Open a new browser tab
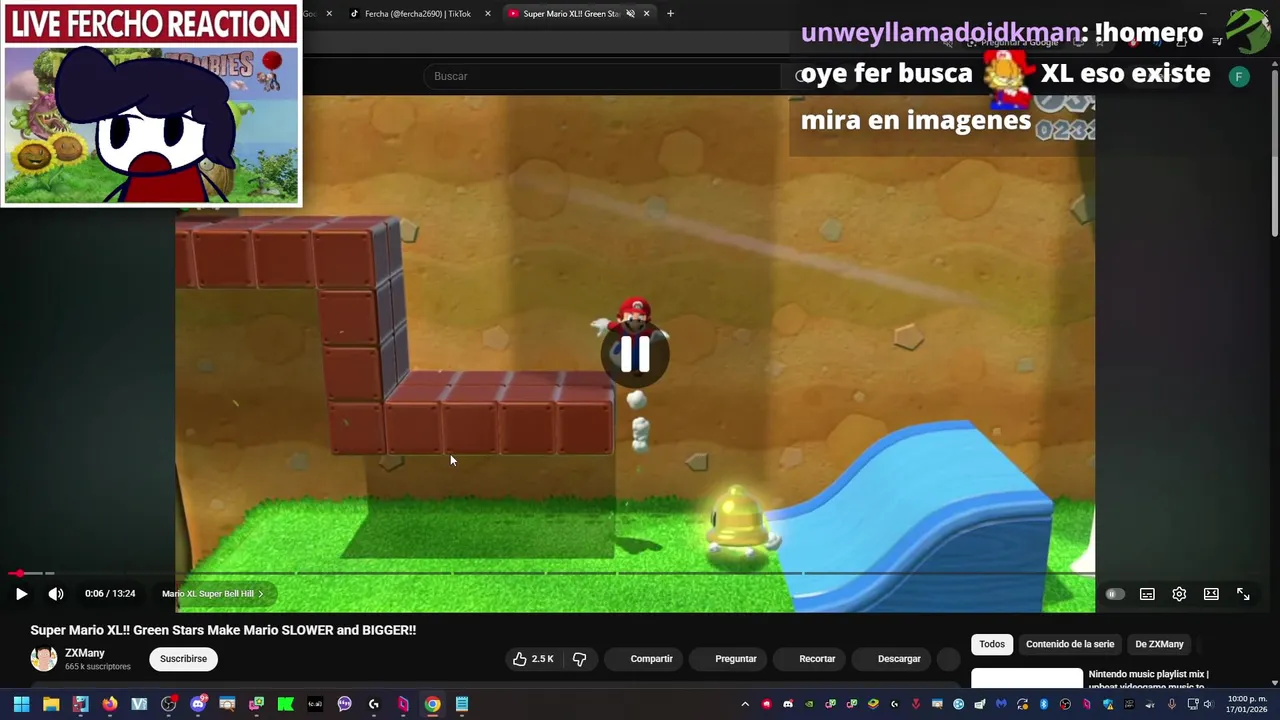Image resolution: width=1280 pixels, height=720 pixels. [670, 14]
